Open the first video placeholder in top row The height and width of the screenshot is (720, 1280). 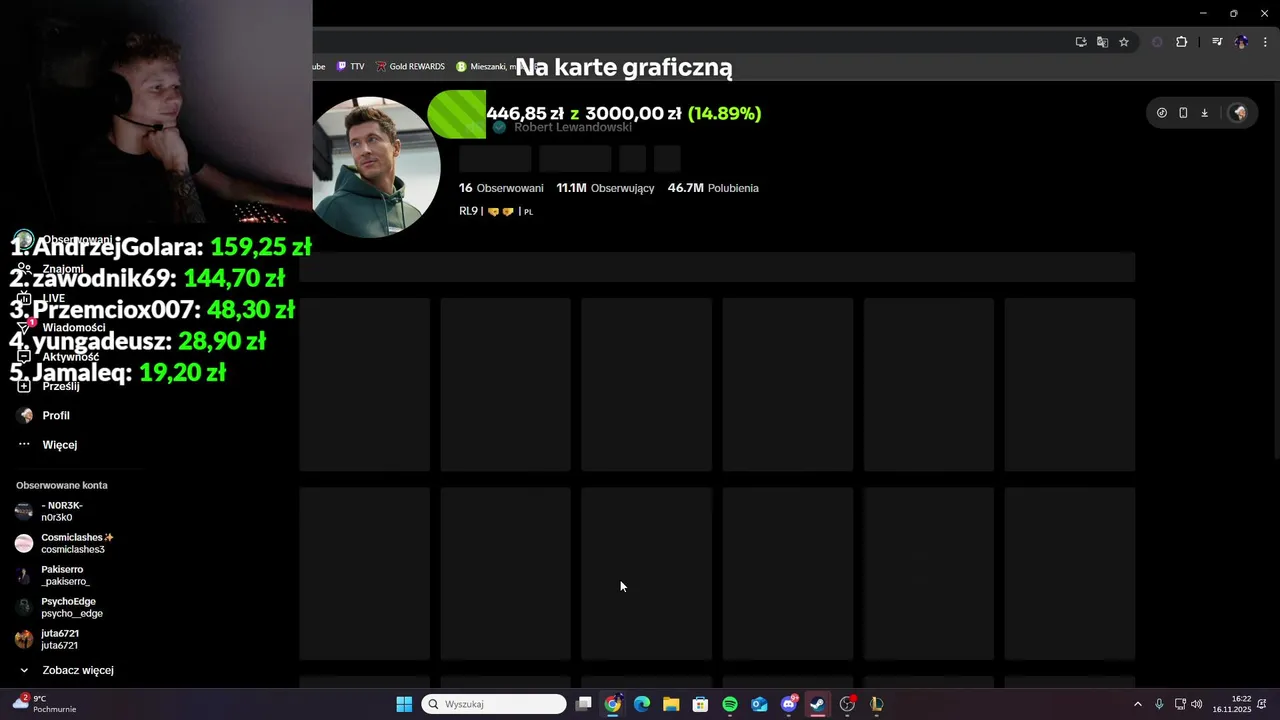pos(364,384)
